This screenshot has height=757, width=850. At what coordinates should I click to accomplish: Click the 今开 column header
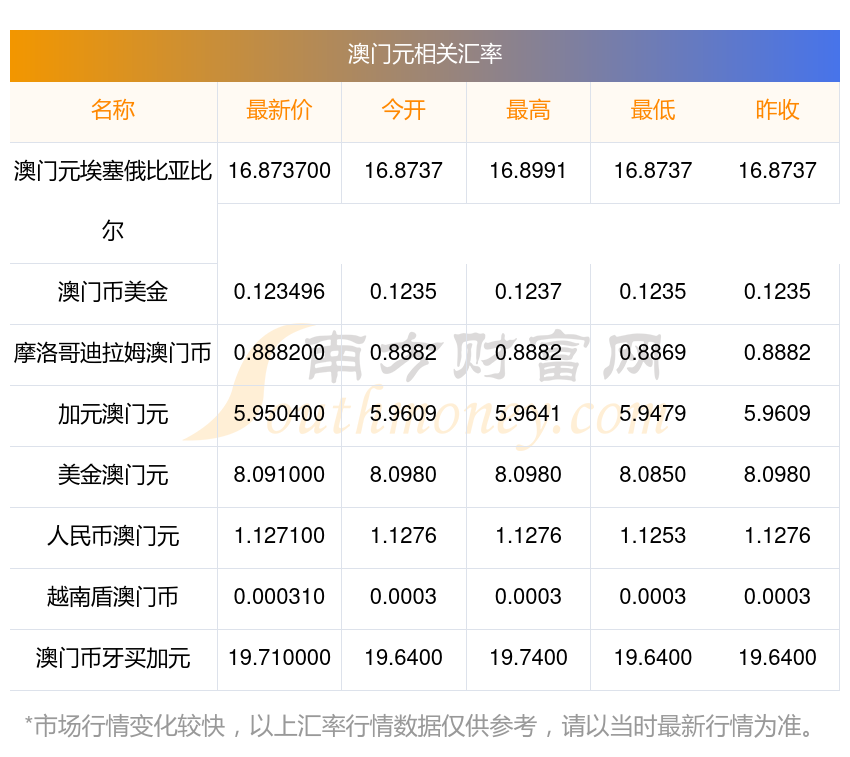tap(403, 110)
